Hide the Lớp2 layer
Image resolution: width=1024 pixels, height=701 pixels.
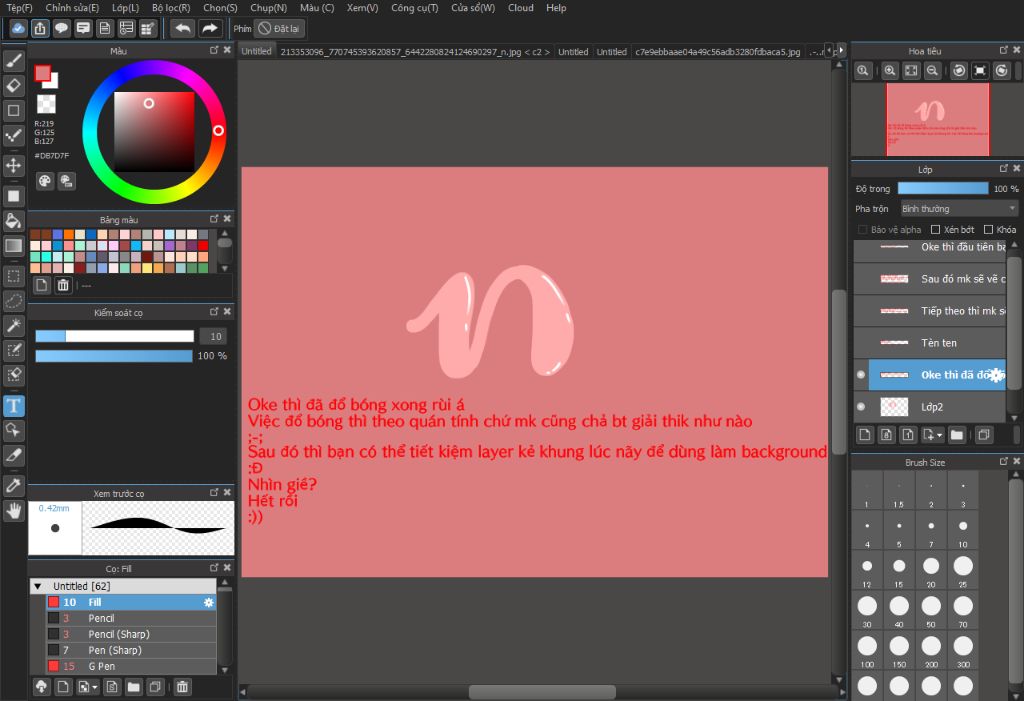pyautogui.click(x=861, y=406)
